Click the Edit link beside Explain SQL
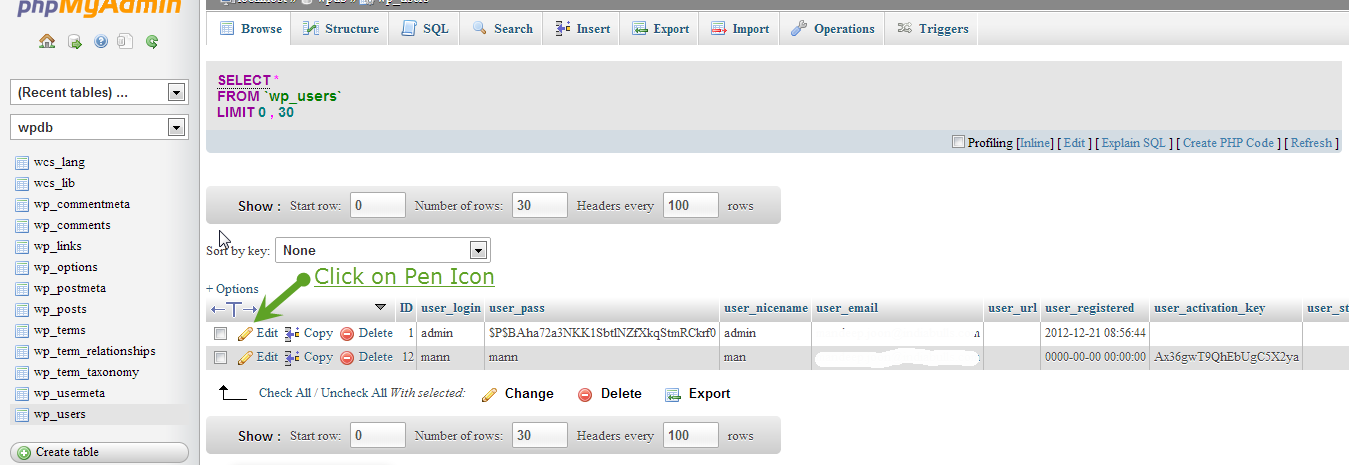 pyautogui.click(x=1074, y=143)
